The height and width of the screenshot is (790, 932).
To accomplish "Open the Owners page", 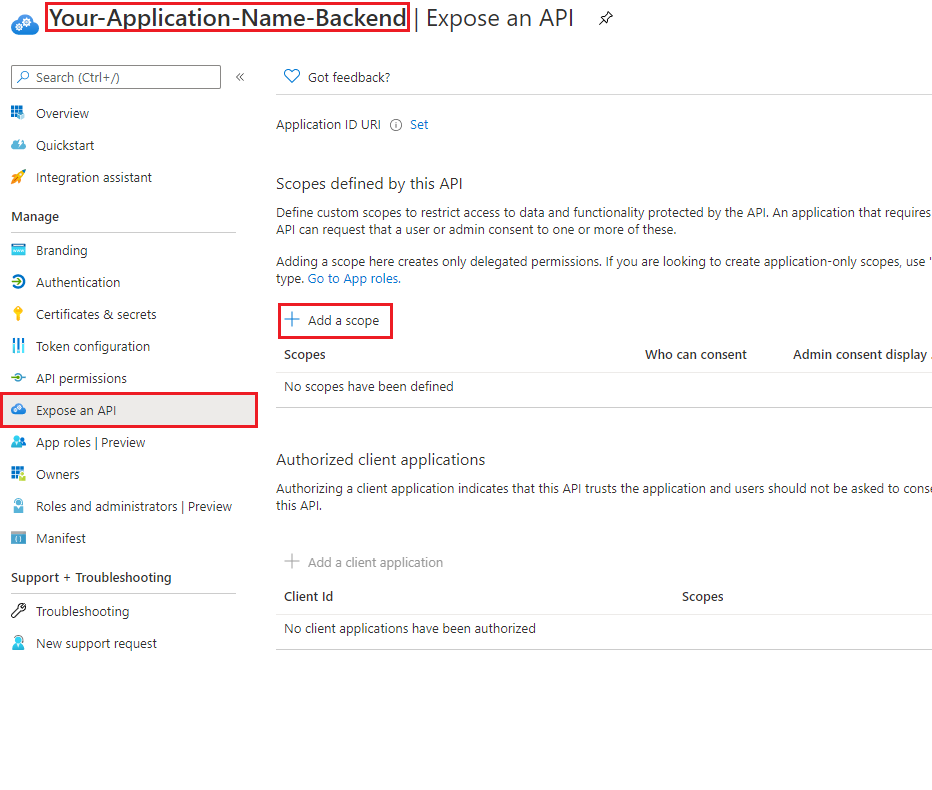I will (58, 475).
